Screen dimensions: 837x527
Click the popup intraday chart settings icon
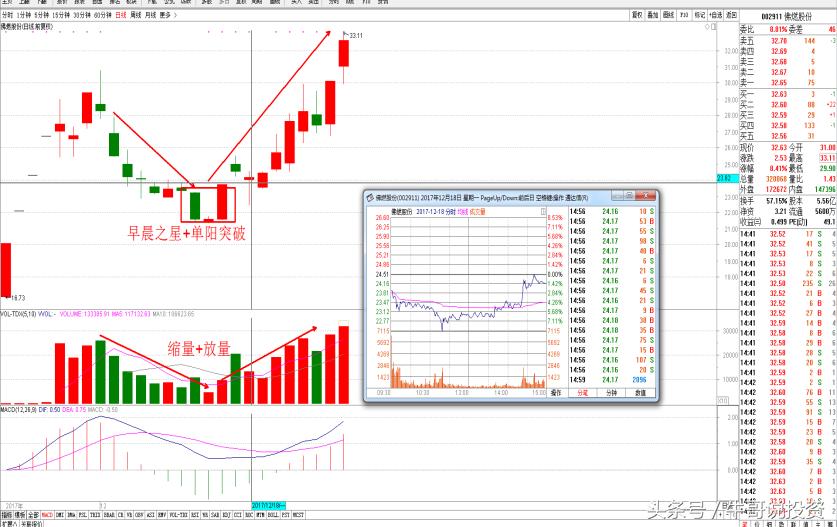click(x=543, y=211)
